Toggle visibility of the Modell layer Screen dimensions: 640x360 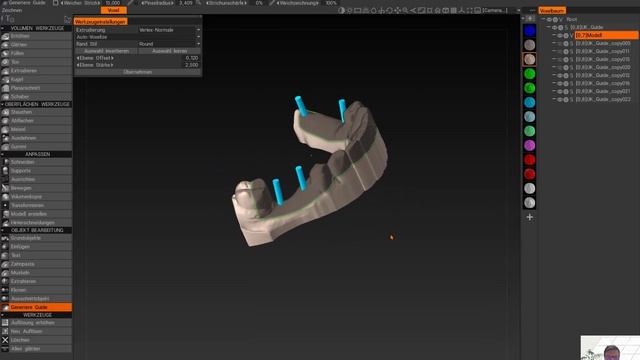click(560, 36)
